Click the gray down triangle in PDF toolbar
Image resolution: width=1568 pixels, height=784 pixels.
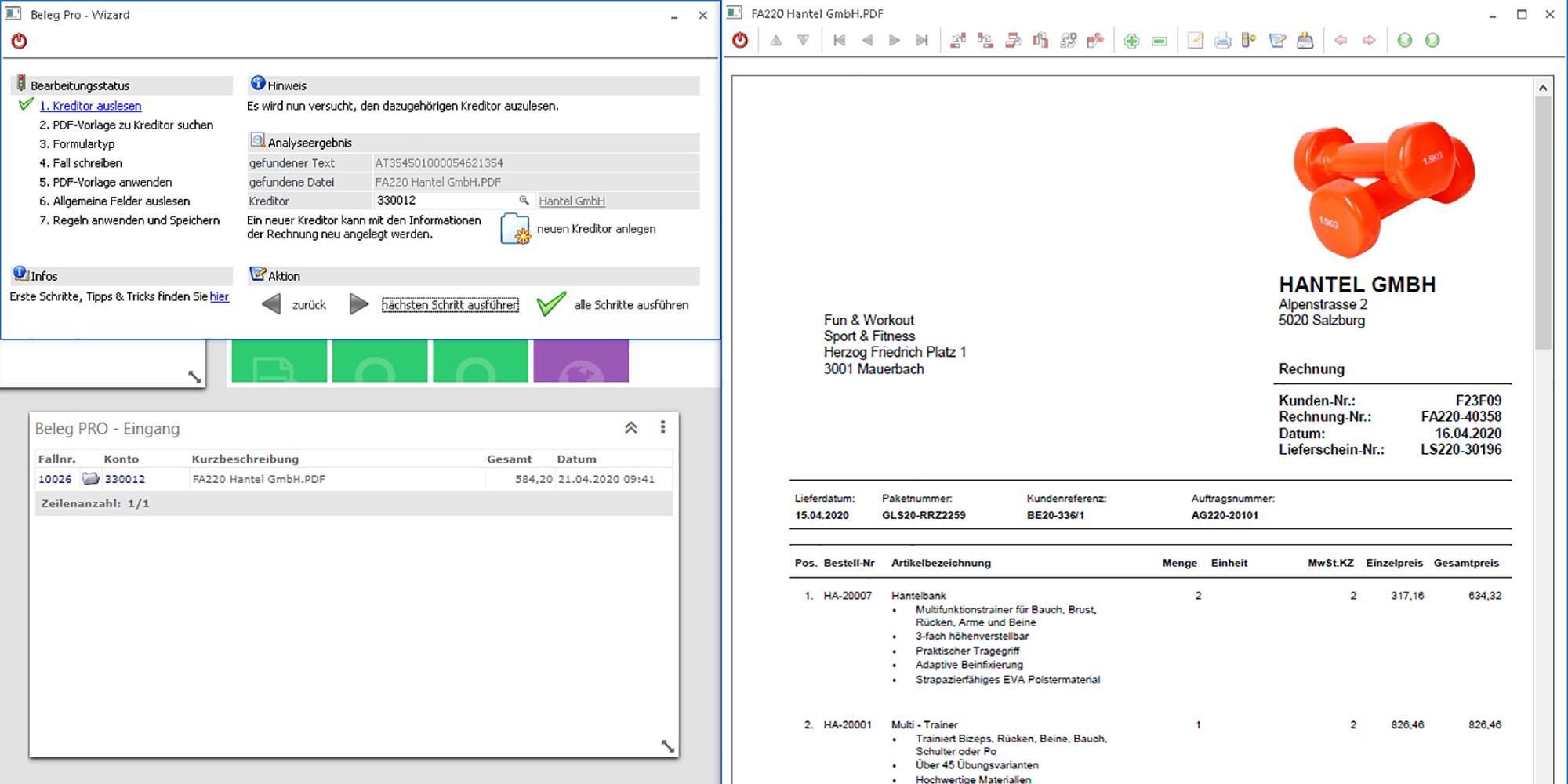[x=803, y=40]
